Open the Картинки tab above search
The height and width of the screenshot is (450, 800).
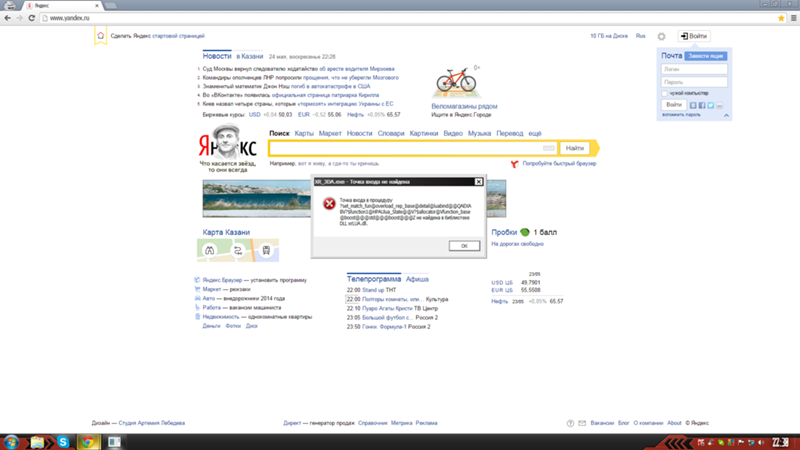423,133
